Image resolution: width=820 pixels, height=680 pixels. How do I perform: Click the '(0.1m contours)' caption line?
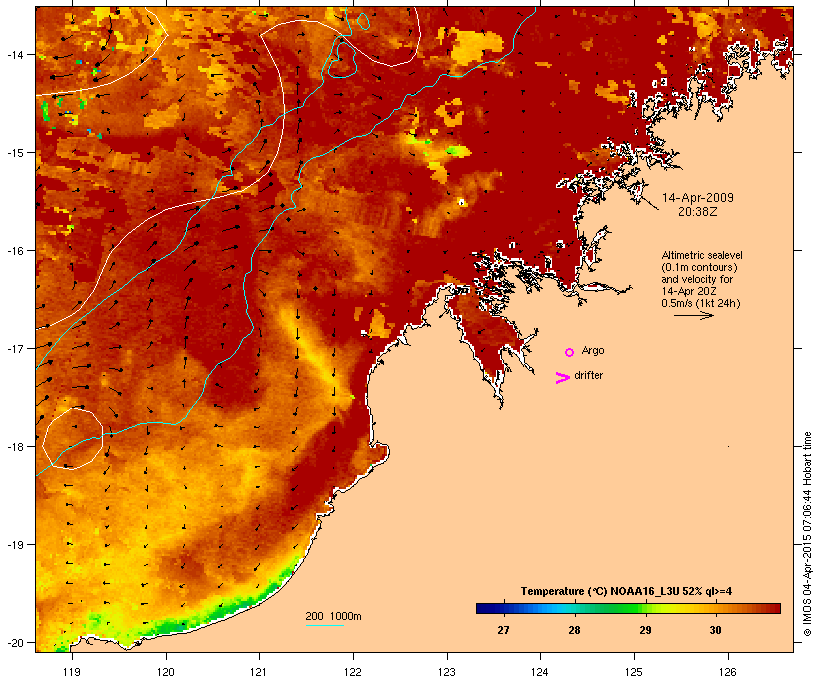(699, 267)
